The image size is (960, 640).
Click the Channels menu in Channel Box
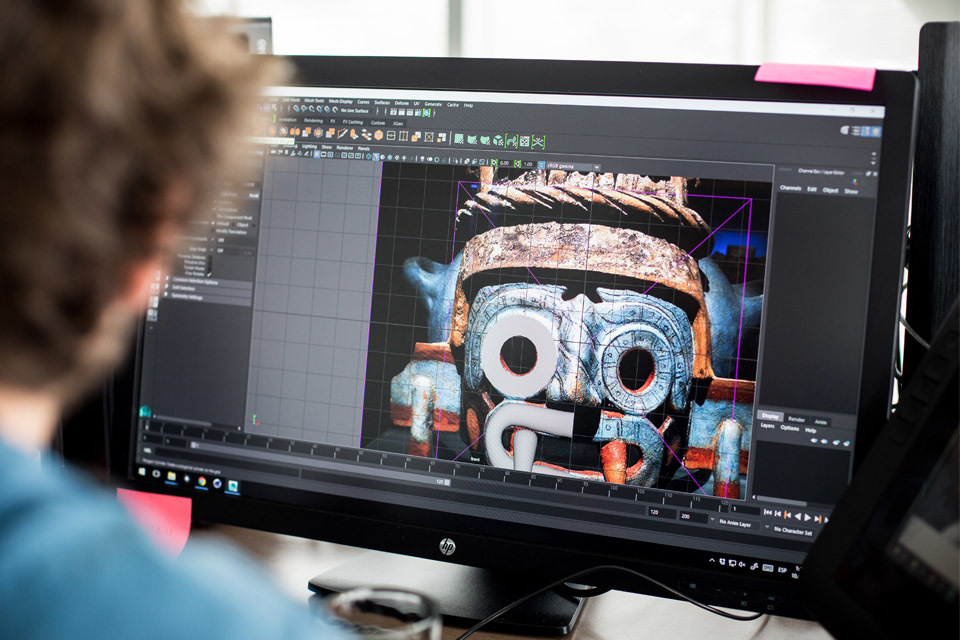coord(790,187)
